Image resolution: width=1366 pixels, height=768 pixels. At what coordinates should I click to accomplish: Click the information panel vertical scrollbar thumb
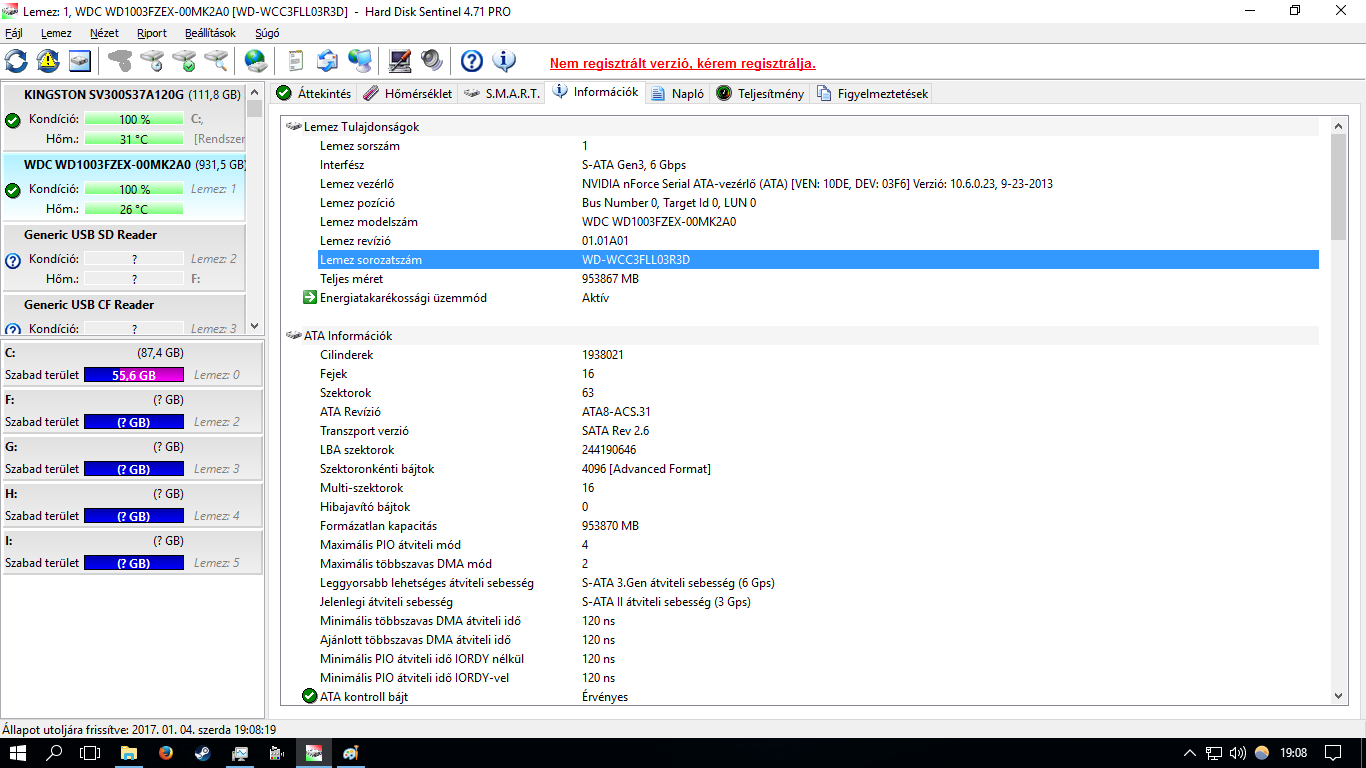[x=1339, y=187]
